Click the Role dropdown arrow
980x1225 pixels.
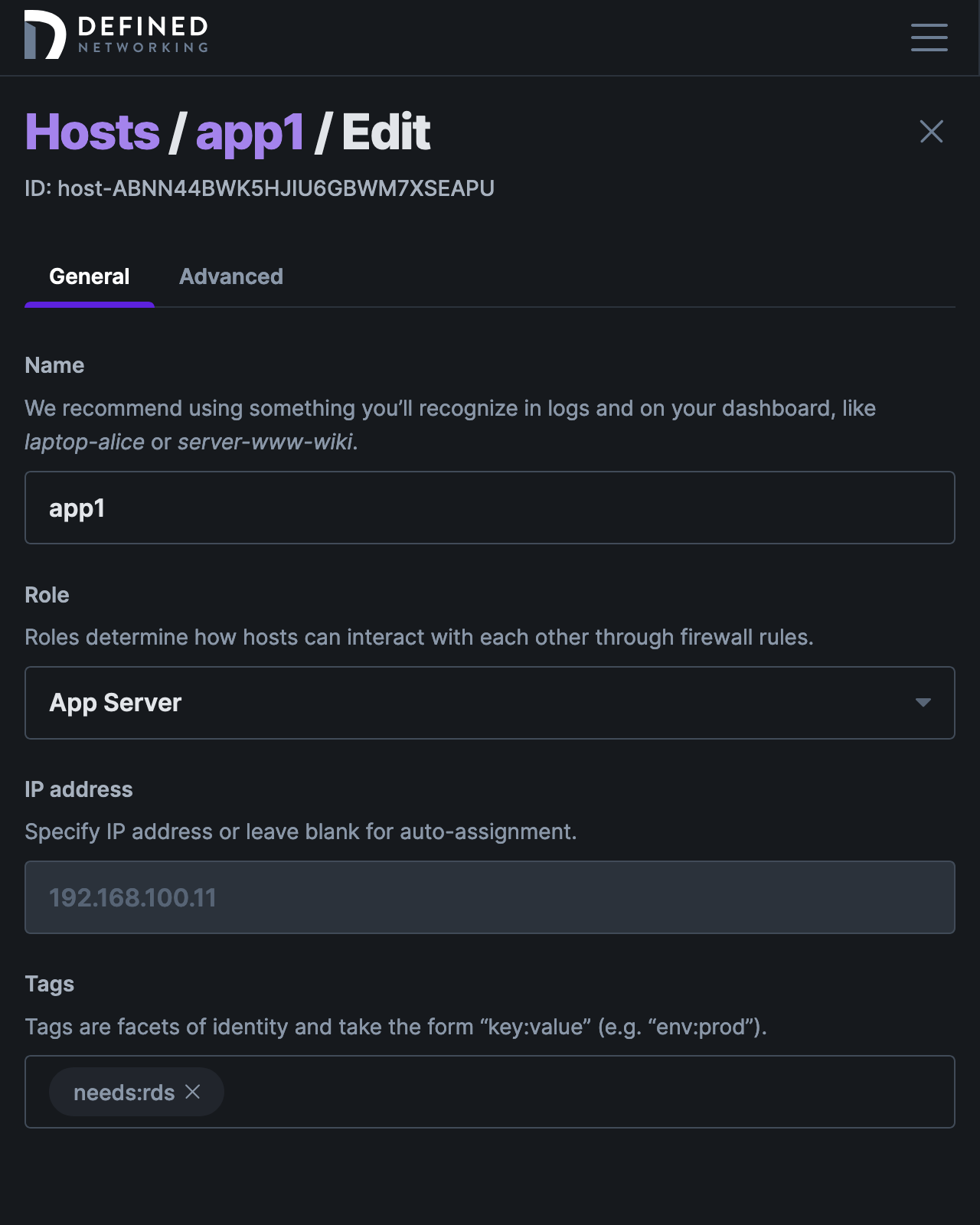[923, 703]
